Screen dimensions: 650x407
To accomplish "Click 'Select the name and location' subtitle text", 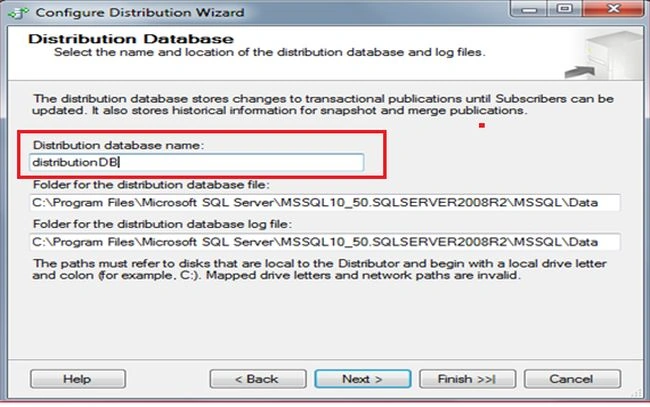I will (x=269, y=52).
